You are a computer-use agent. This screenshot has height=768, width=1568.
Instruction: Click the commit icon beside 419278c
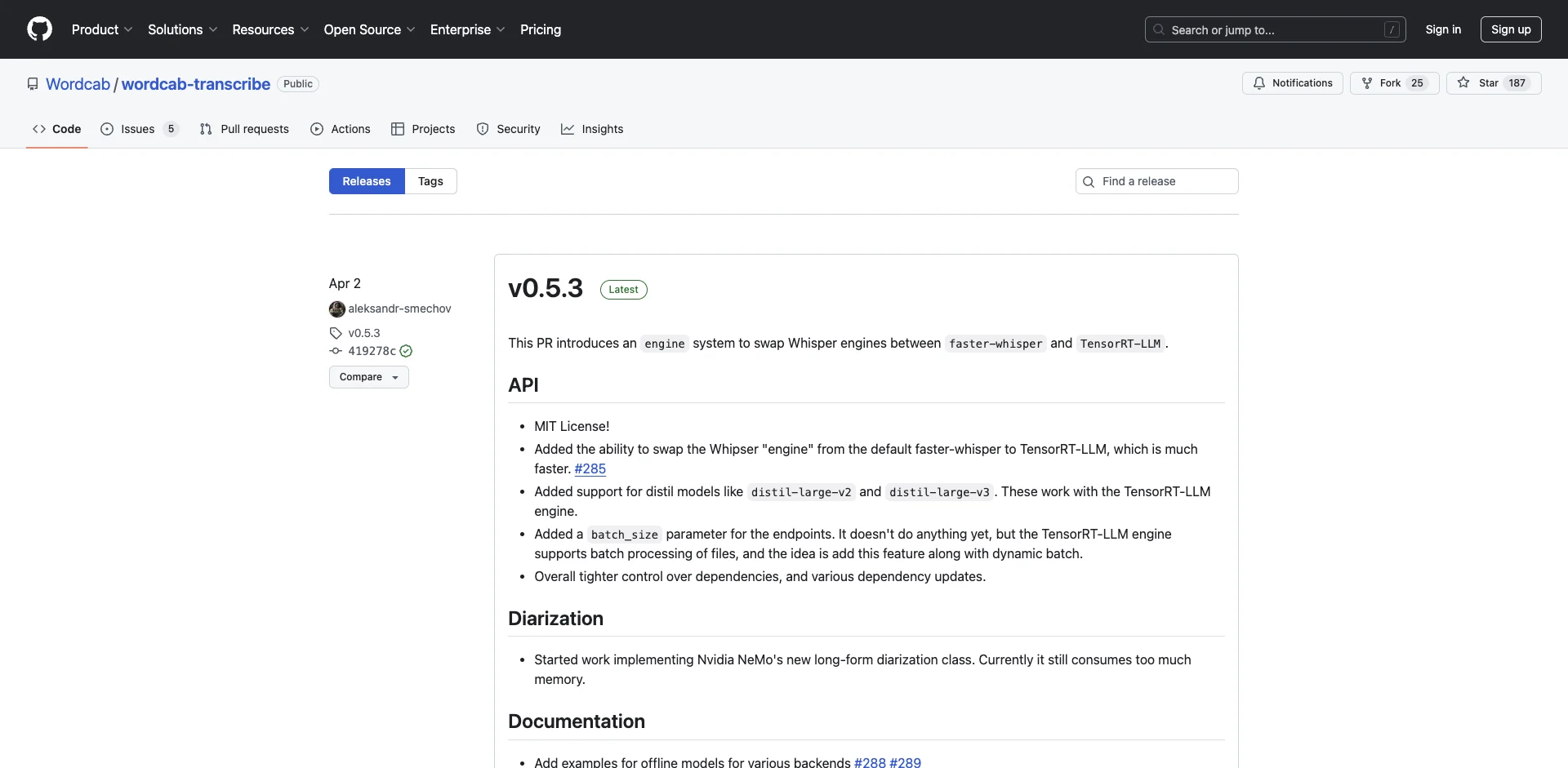click(336, 351)
